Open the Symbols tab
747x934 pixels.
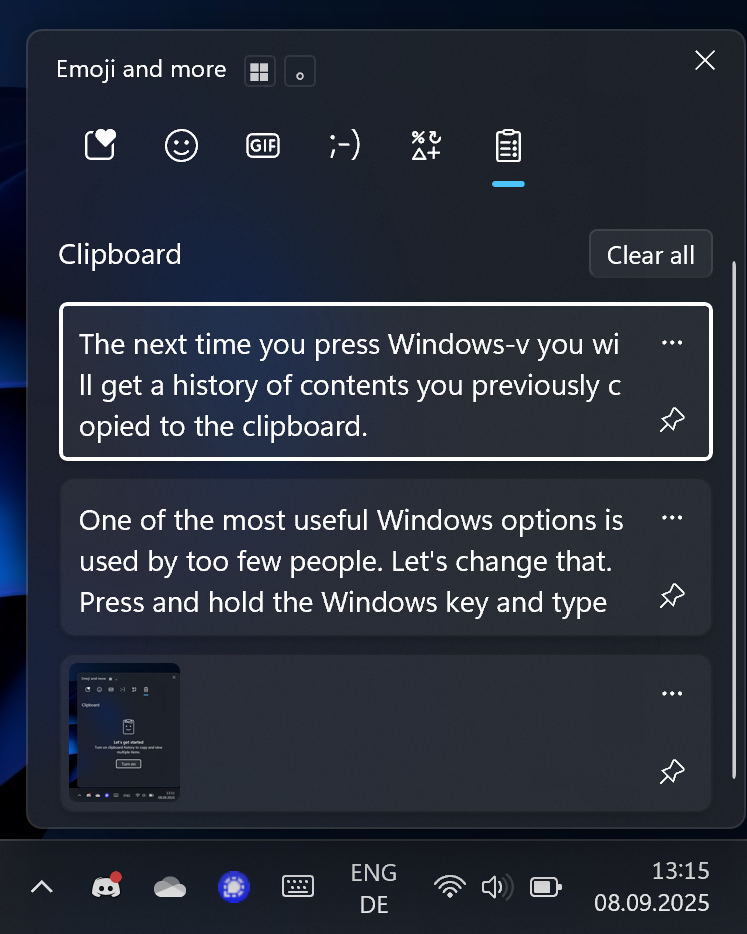pyautogui.click(x=426, y=145)
